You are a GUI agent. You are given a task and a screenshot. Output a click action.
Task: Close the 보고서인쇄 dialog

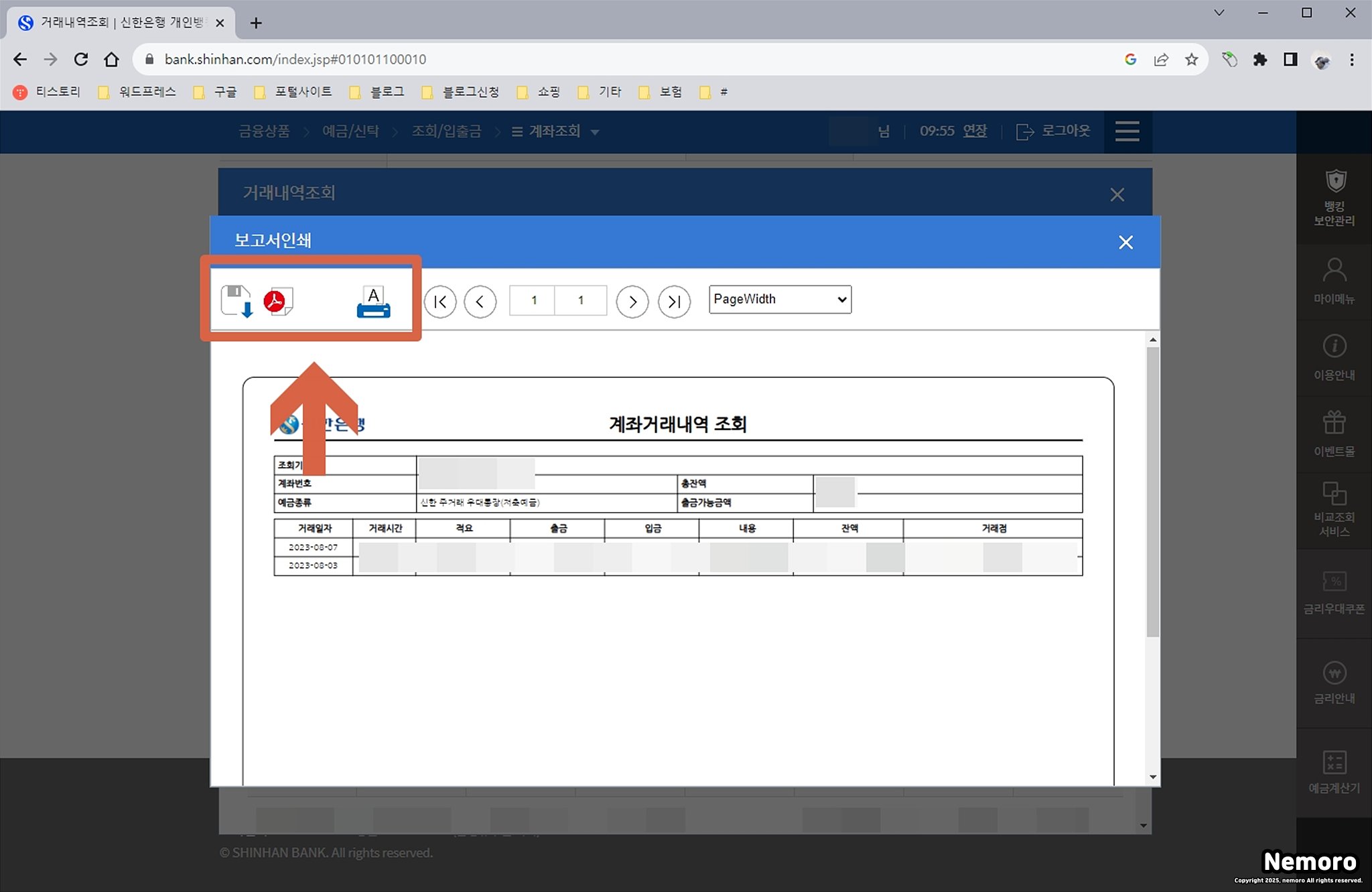[1125, 242]
